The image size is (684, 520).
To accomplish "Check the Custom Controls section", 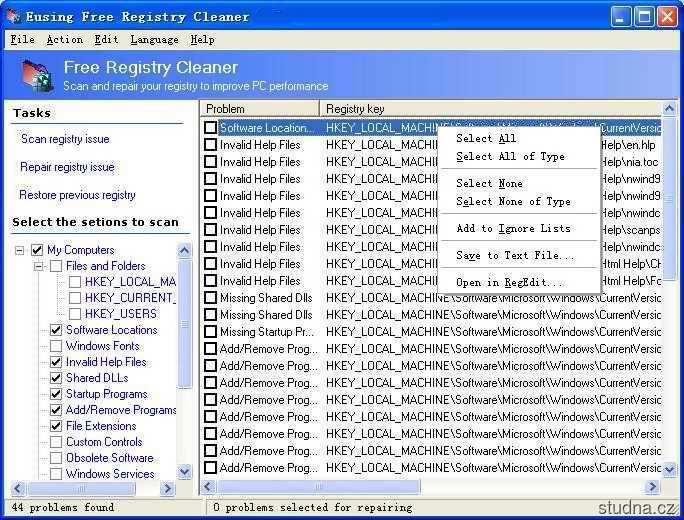I will (x=56, y=442).
